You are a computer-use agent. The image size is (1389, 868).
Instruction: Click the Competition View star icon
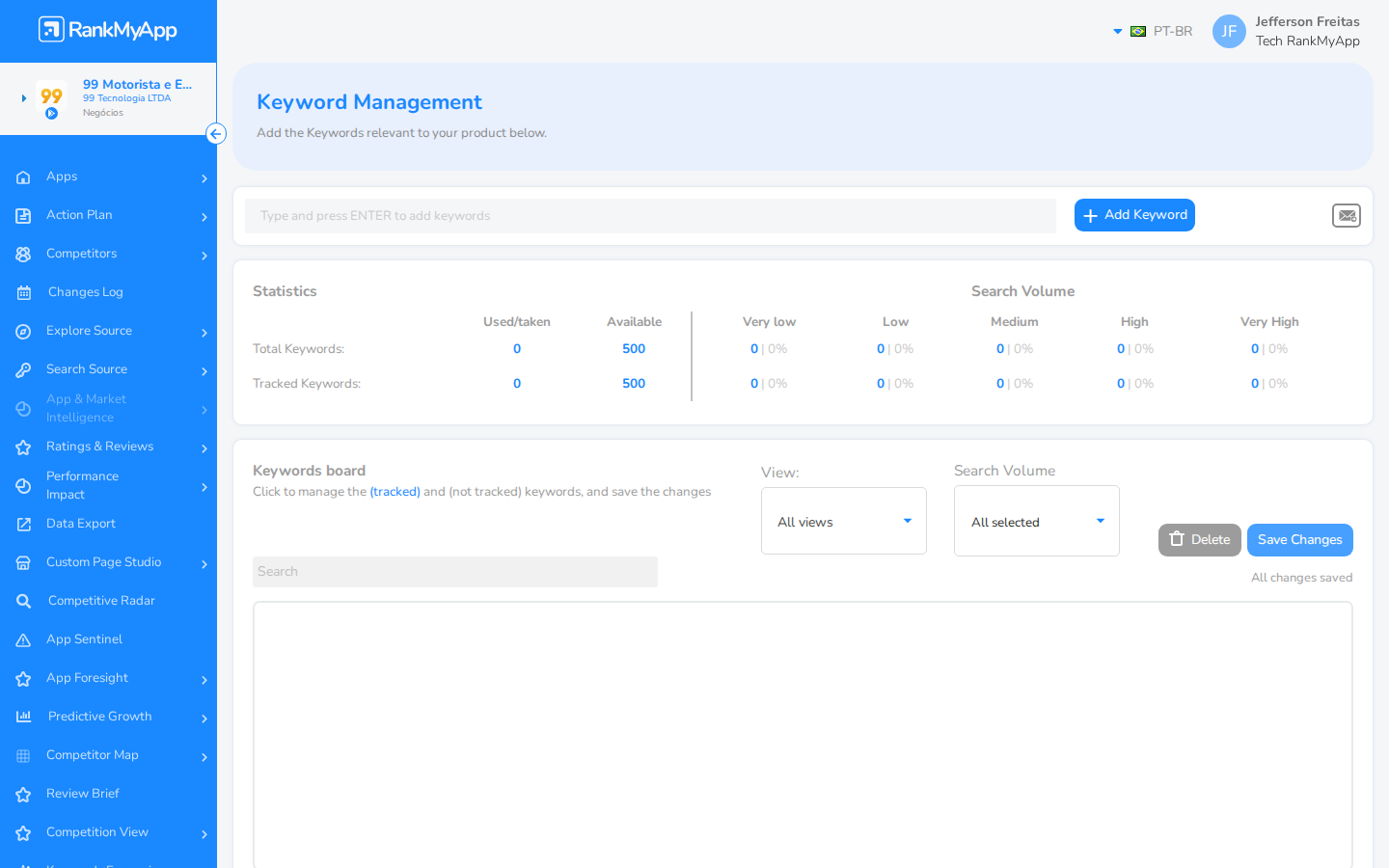coord(23,833)
